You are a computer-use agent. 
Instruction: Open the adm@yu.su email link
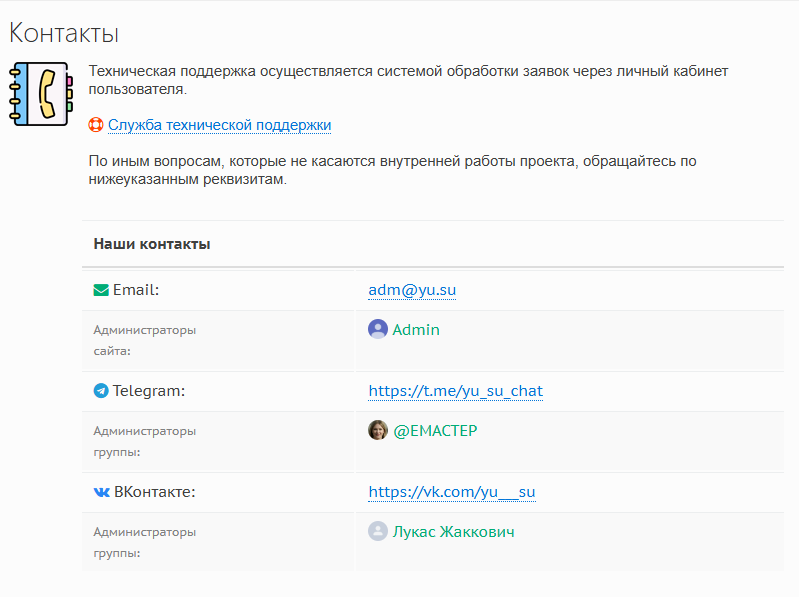pyautogui.click(x=412, y=290)
